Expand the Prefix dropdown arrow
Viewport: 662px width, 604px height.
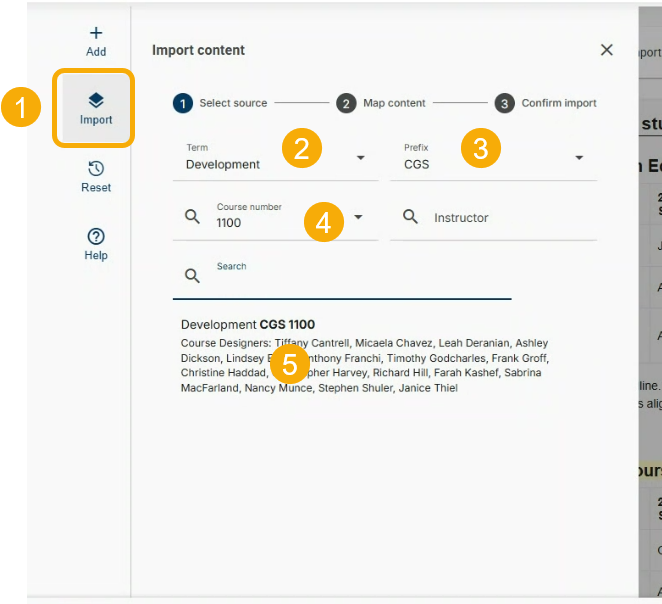579,157
